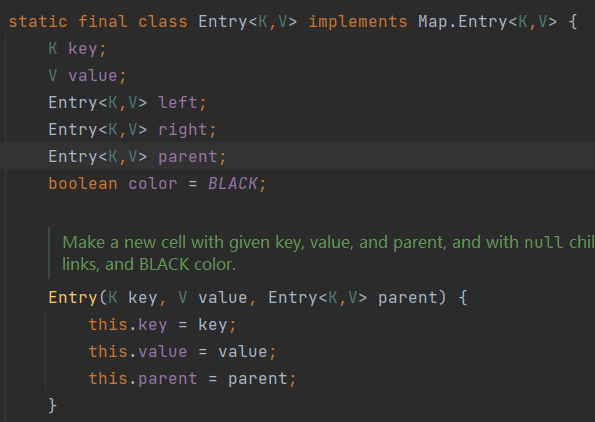595x422 pixels.
Task: Click the 'key' parameter in the constructor signature
Action: [x=143, y=298]
